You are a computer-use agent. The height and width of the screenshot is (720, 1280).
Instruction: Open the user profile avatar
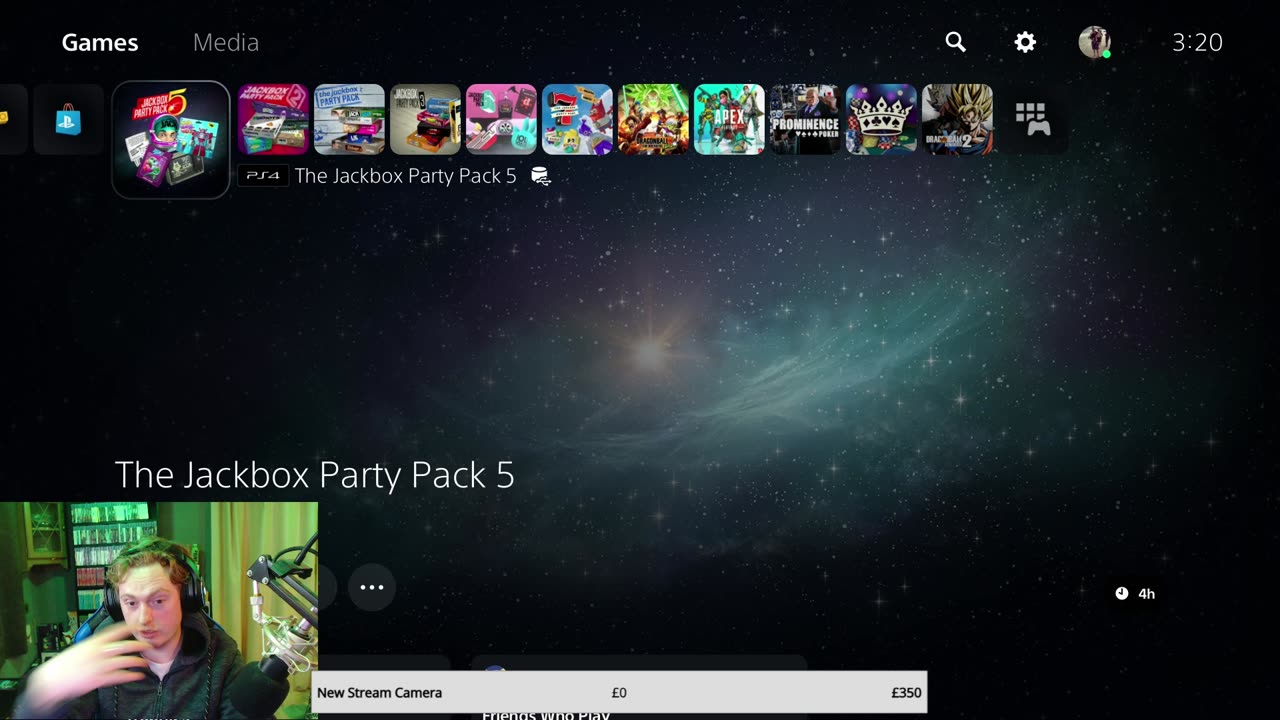pyautogui.click(x=1094, y=42)
